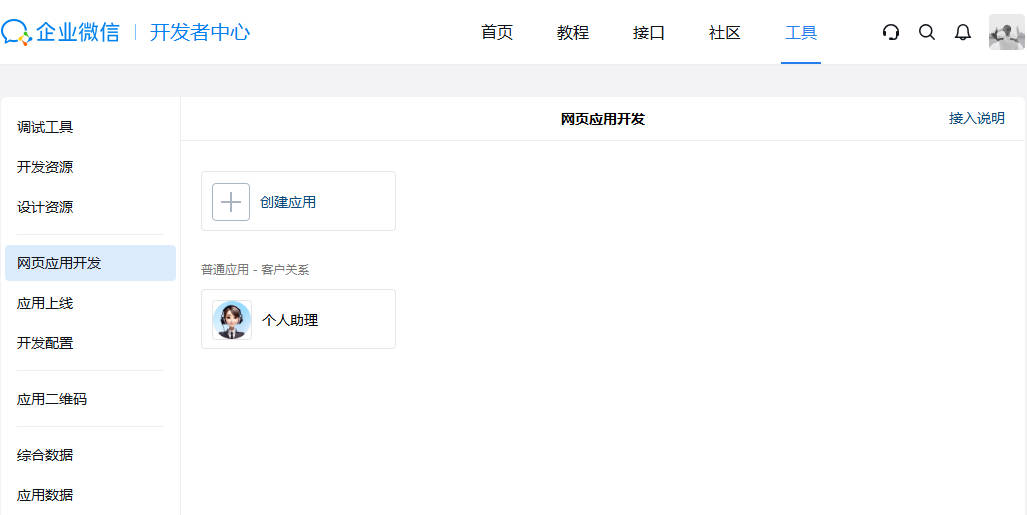Screen dimensions: 1027x515
Task: Select 调试工具 in the sidebar
Action: (x=45, y=127)
